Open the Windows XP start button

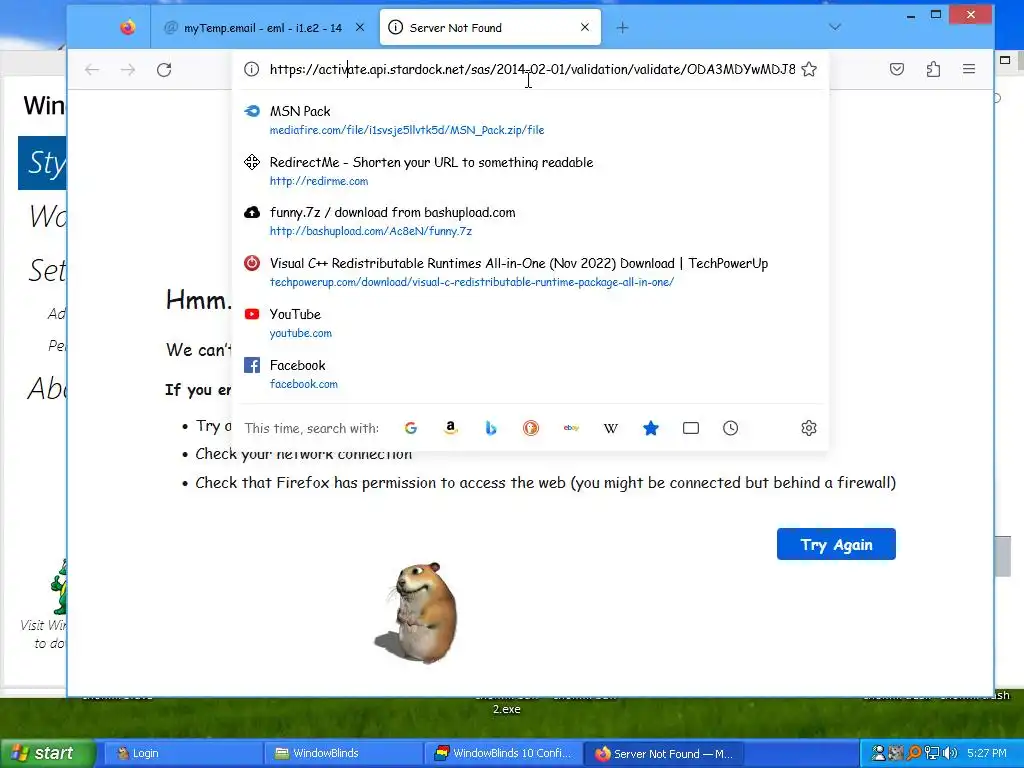click(x=47, y=753)
